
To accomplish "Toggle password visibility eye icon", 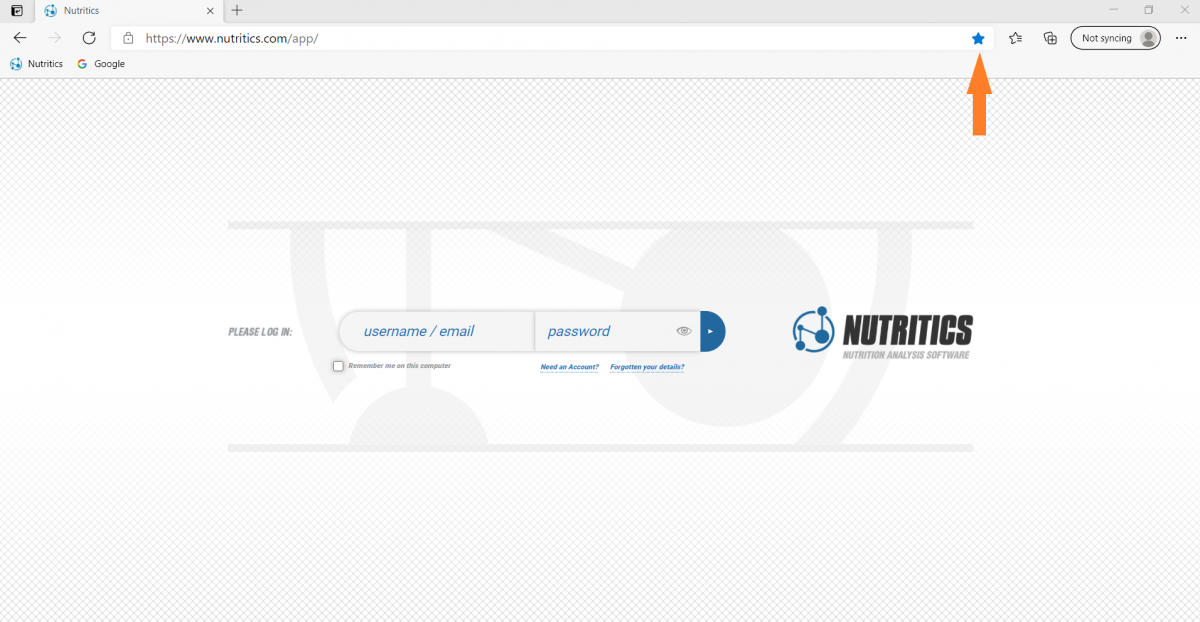I will click(684, 331).
